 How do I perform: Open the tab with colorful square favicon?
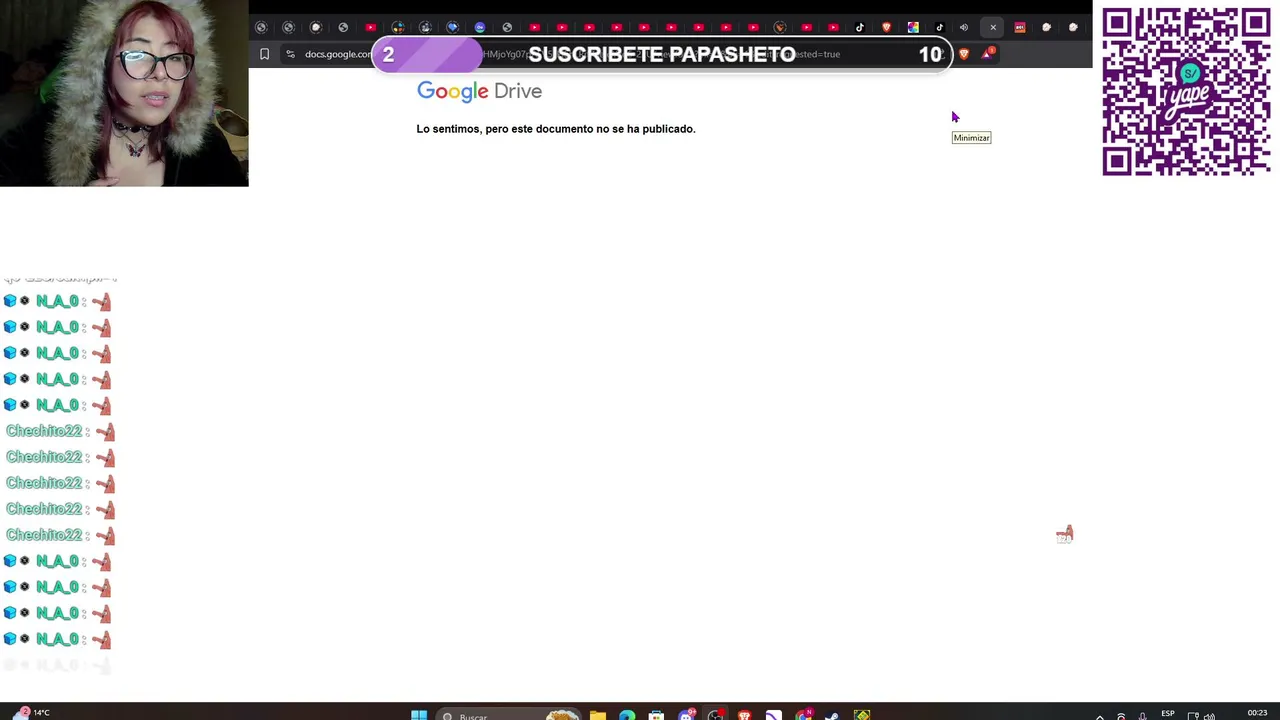[x=913, y=28]
